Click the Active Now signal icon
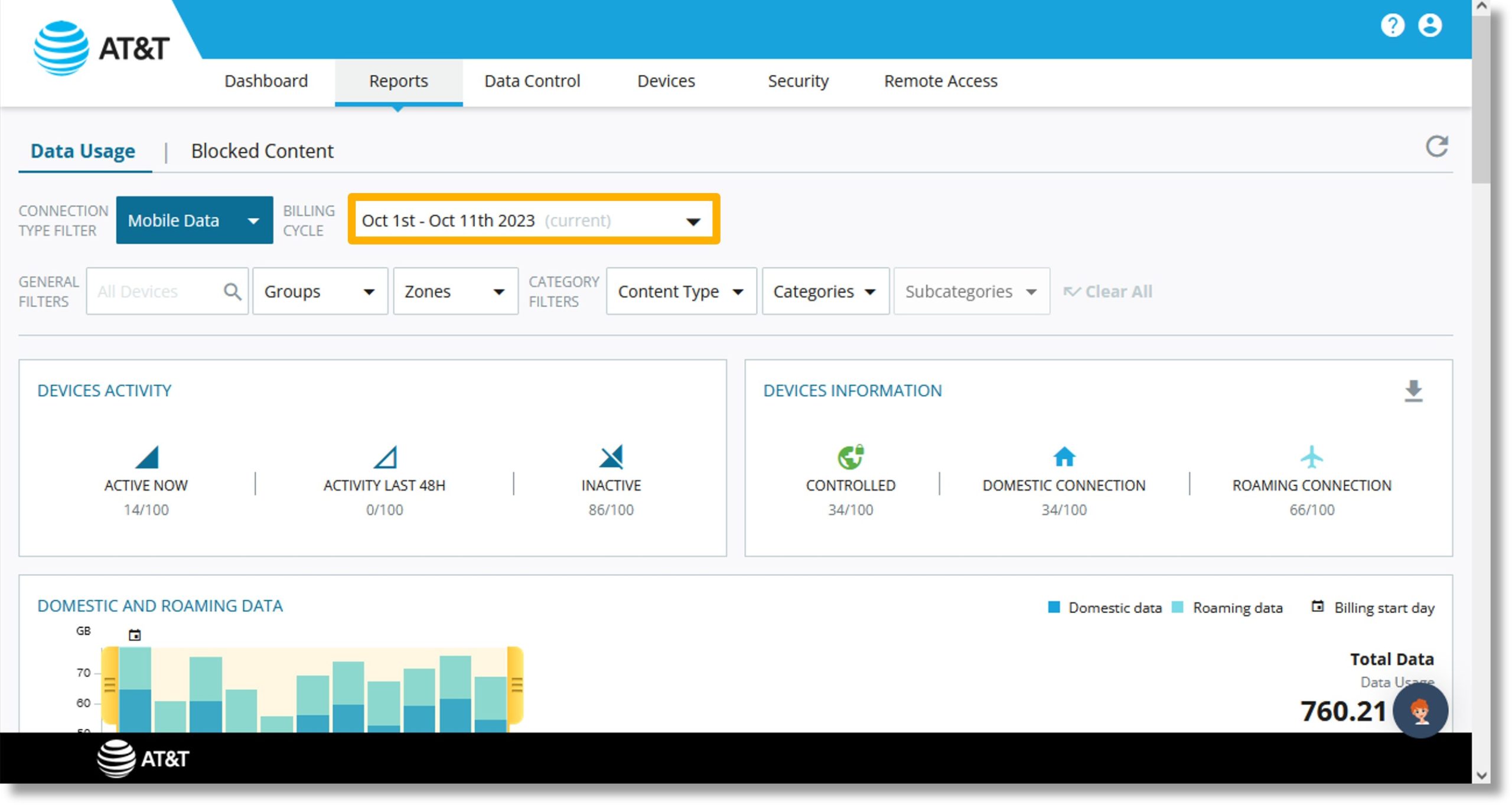The image size is (1512, 805). pyautogui.click(x=147, y=457)
